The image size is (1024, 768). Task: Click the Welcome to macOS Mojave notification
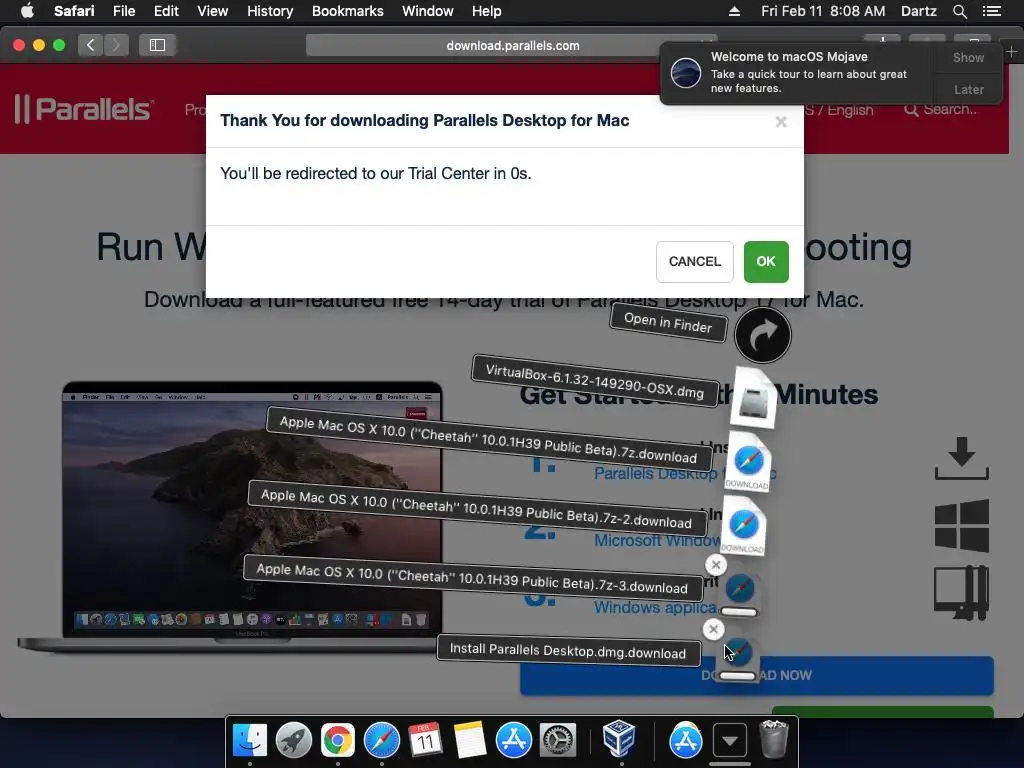(797, 72)
